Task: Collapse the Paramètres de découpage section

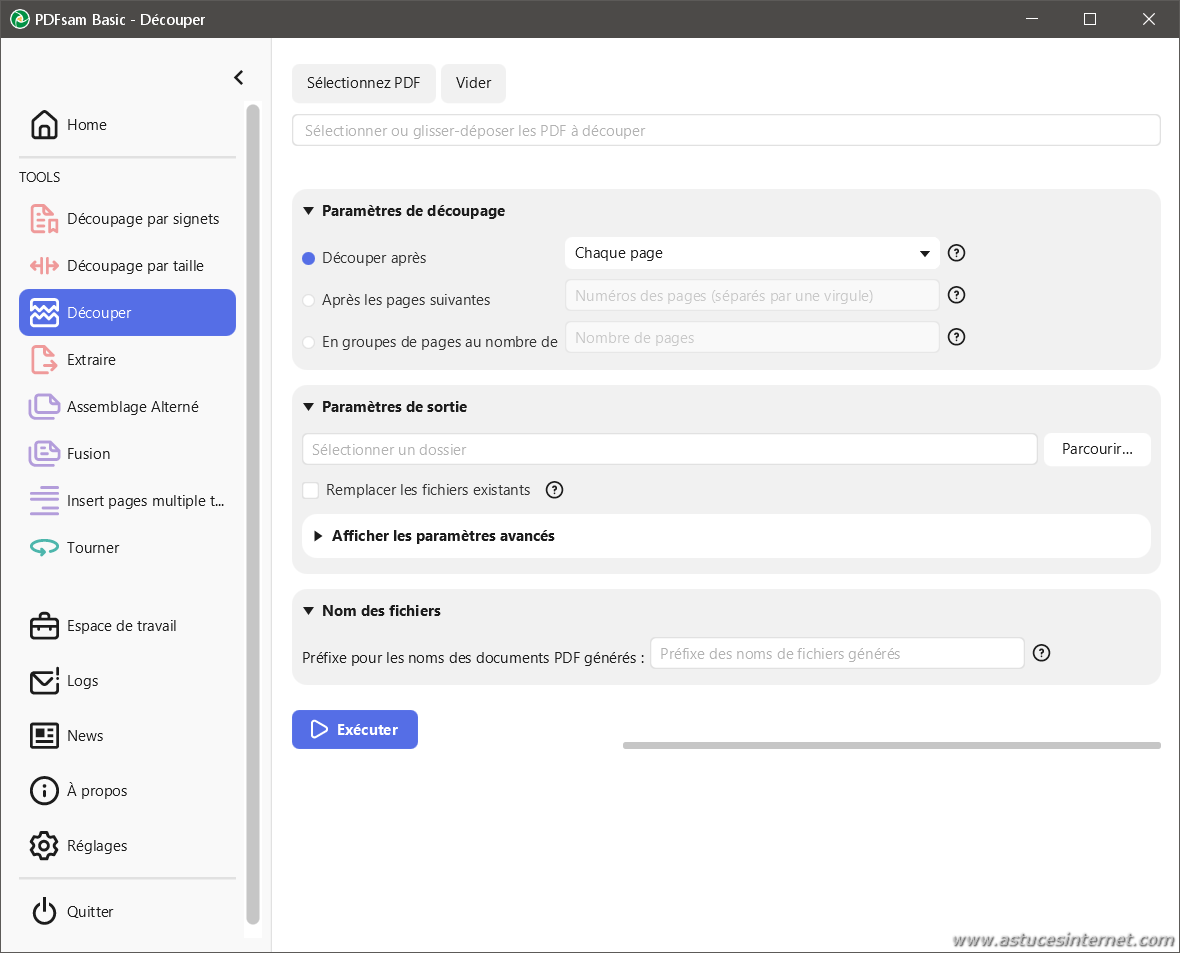Action: click(309, 211)
